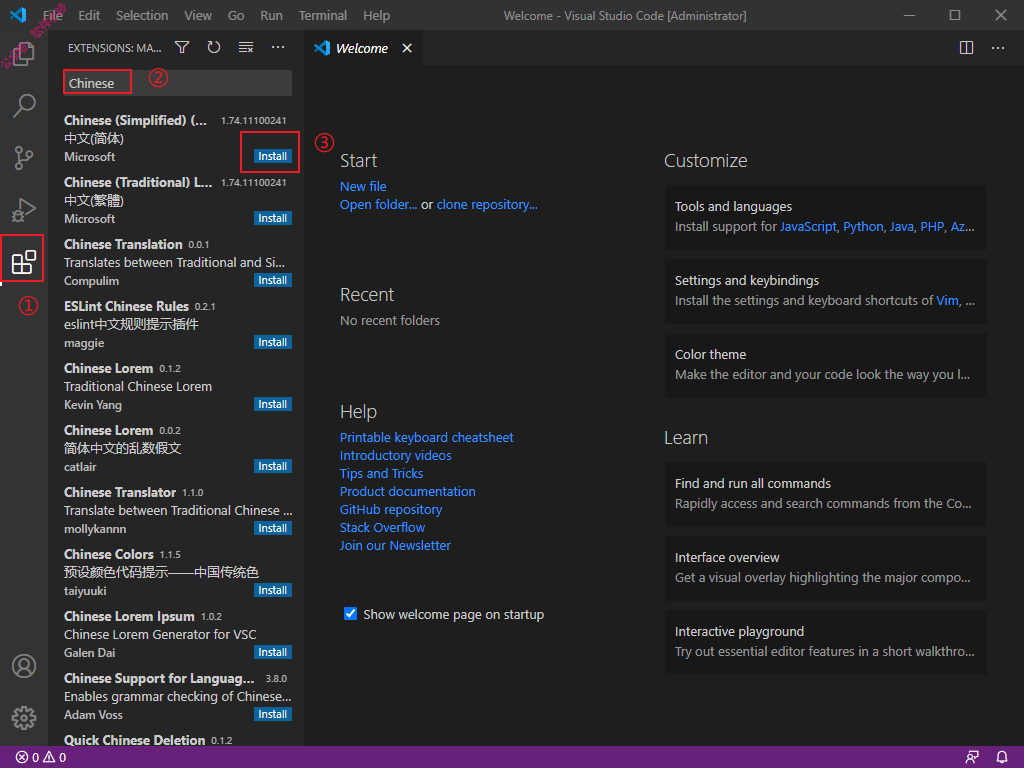Install support for PHP link
This screenshot has width=1024, height=768.
(x=932, y=227)
